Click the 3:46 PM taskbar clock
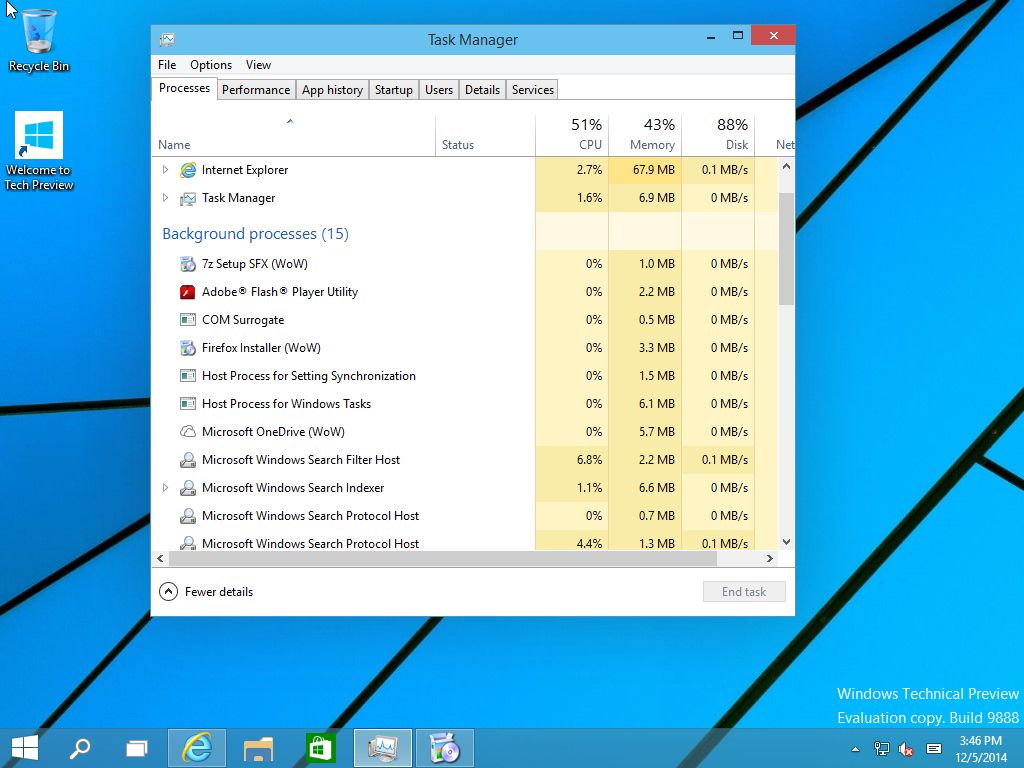 click(x=981, y=741)
